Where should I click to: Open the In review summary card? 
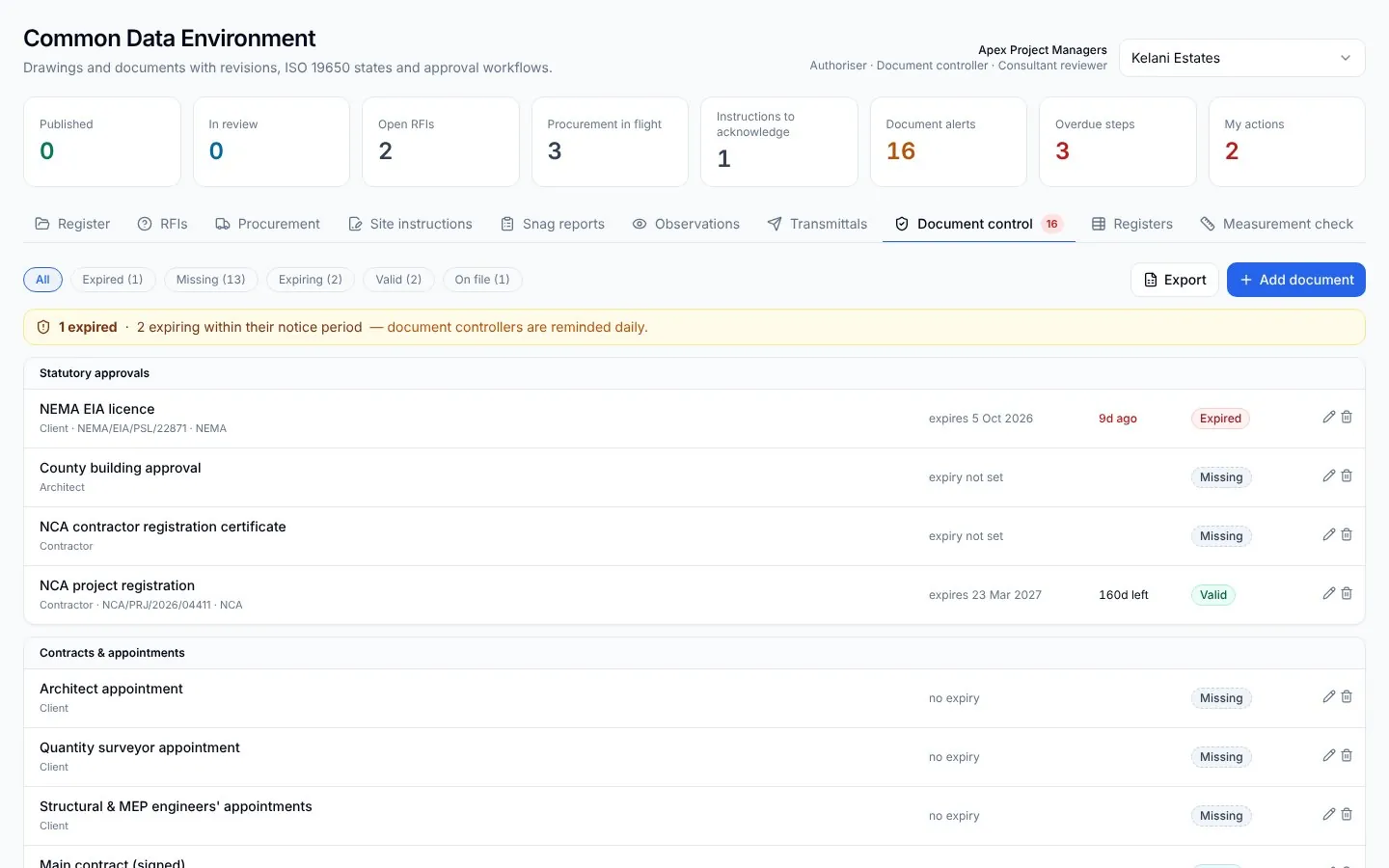[271, 142]
